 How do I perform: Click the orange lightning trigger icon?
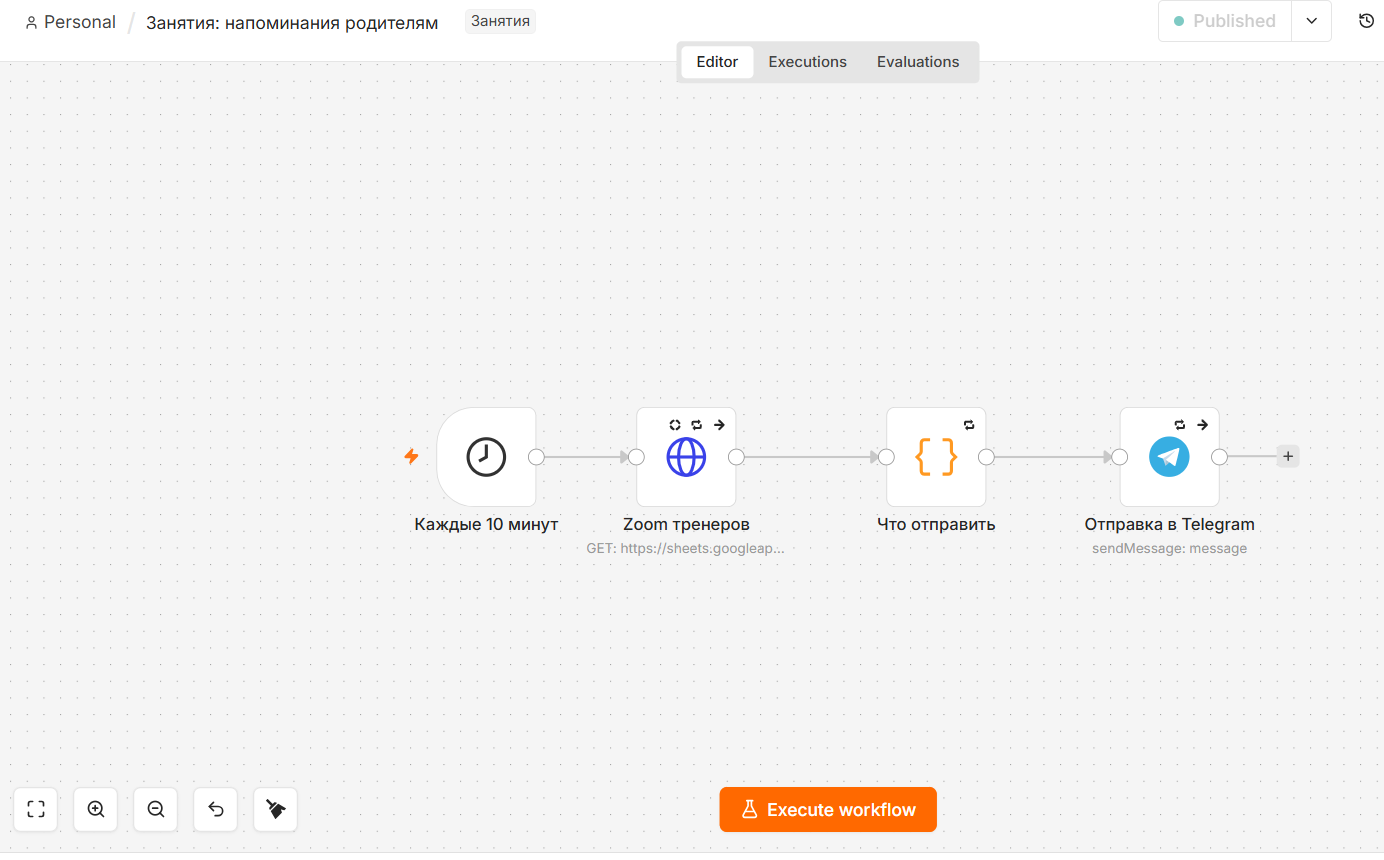click(x=411, y=457)
